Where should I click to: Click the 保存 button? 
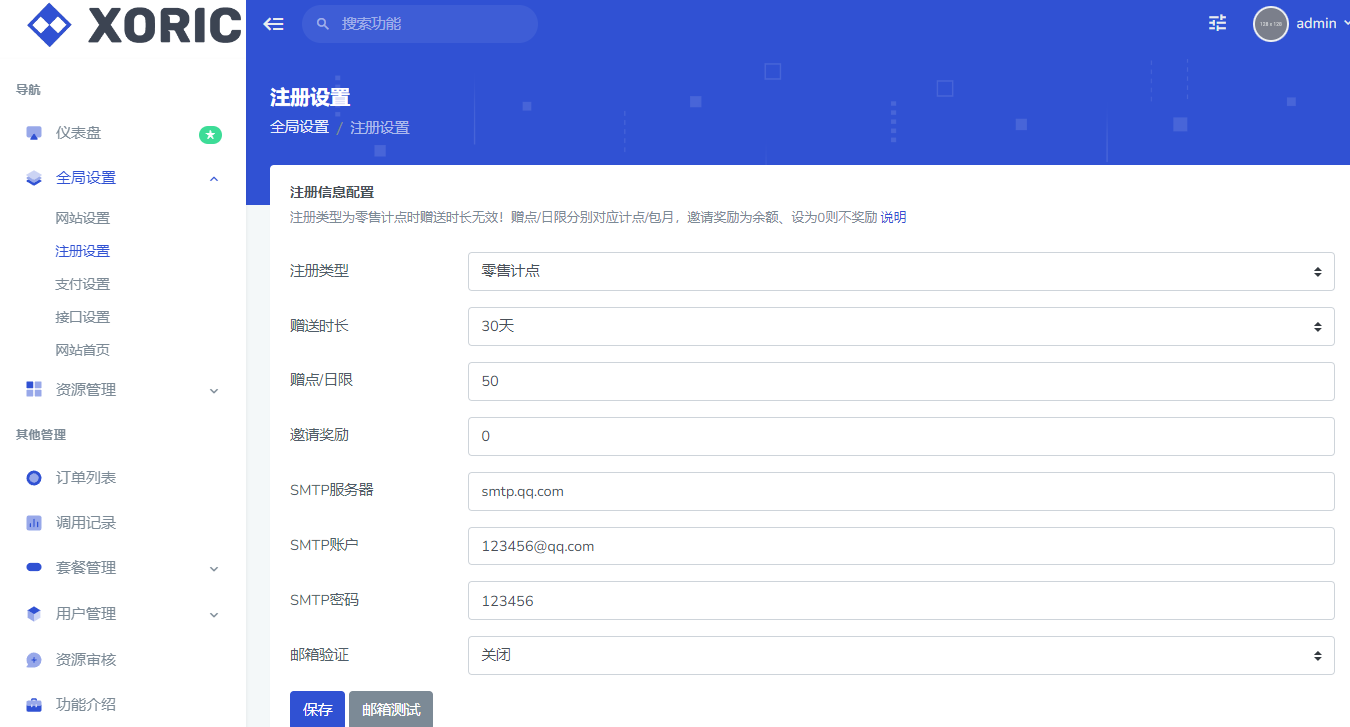[x=317, y=709]
